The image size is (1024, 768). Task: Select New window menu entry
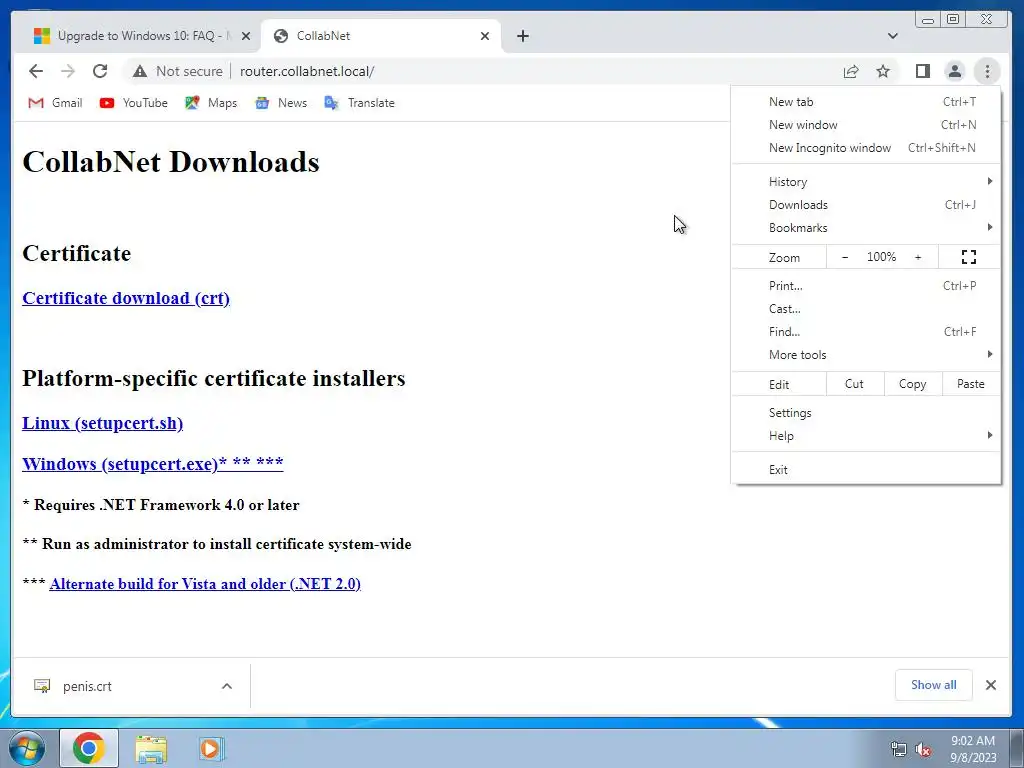point(866,125)
